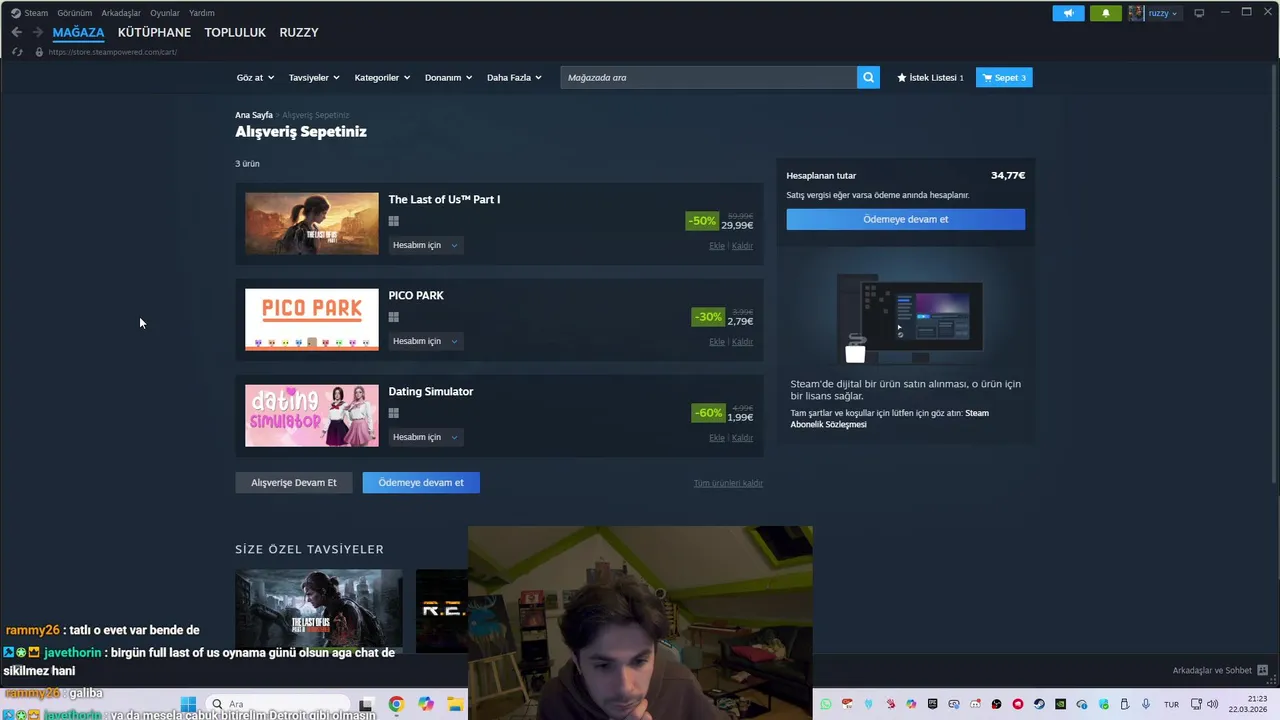Open WhatsApp tray icon
Screen dimensions: 1280x720
826,704
